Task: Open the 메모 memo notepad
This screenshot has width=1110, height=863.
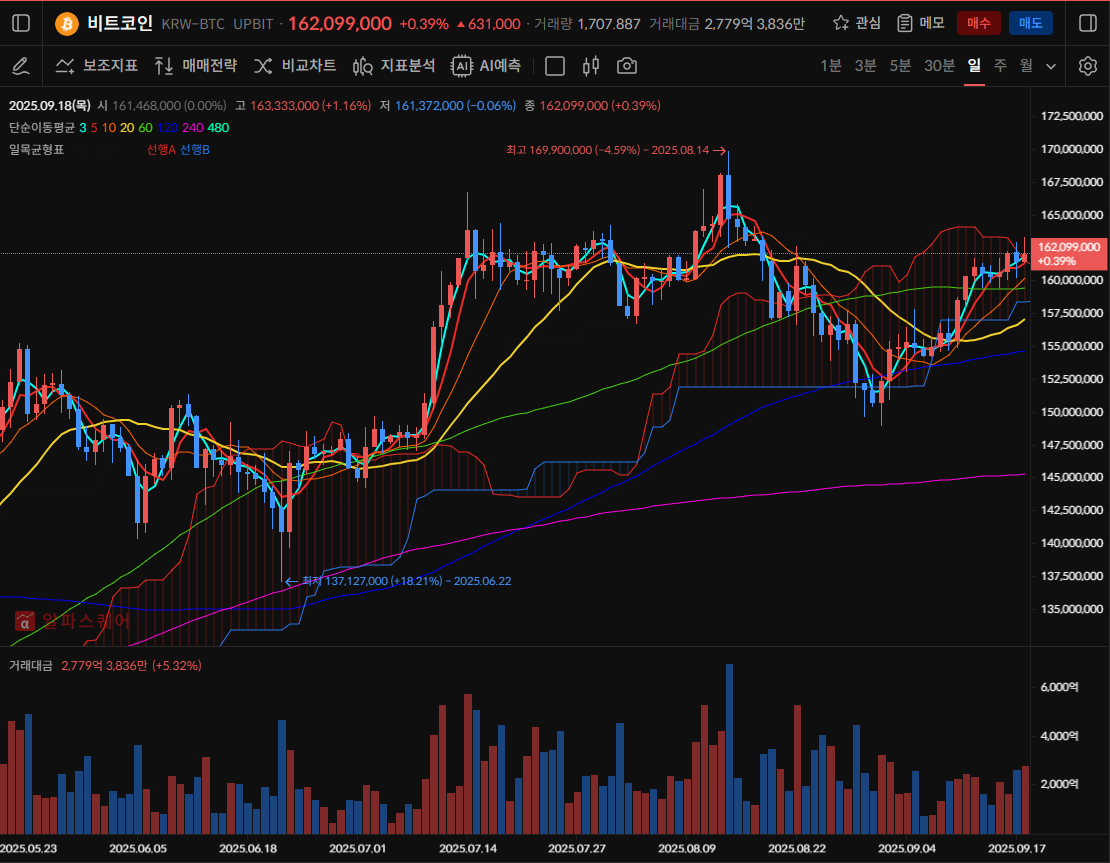Action: point(920,23)
